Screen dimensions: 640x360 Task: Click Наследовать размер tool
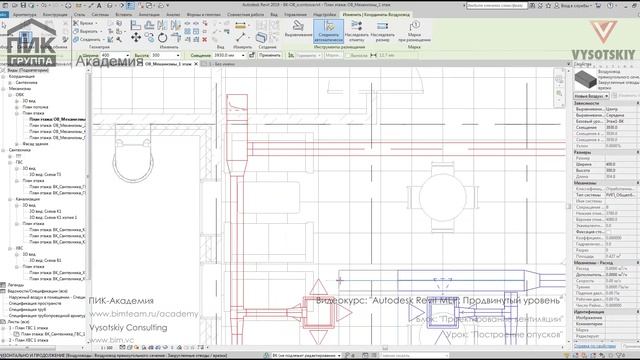(x=382, y=31)
